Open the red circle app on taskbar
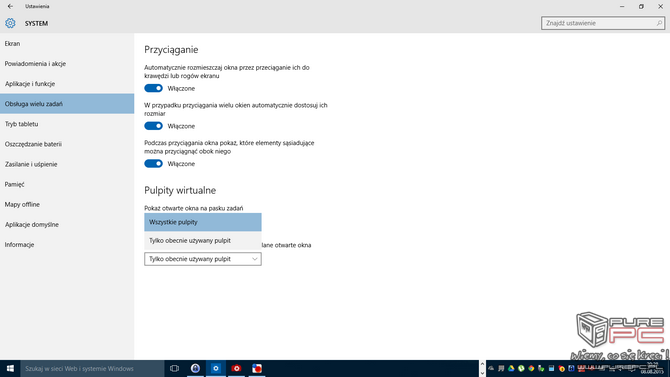The width and height of the screenshot is (670, 377). click(257, 368)
